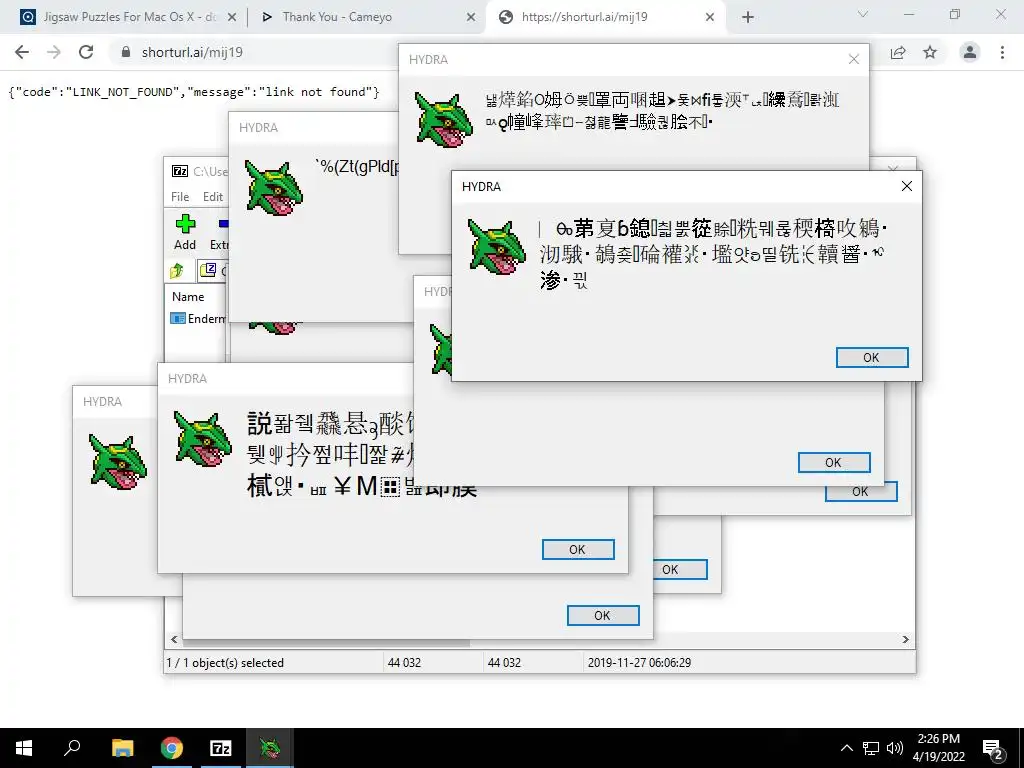This screenshot has width=1024, height=768.
Task: Click '1 / 1 object(s) selected' status text
Action: [225, 663]
